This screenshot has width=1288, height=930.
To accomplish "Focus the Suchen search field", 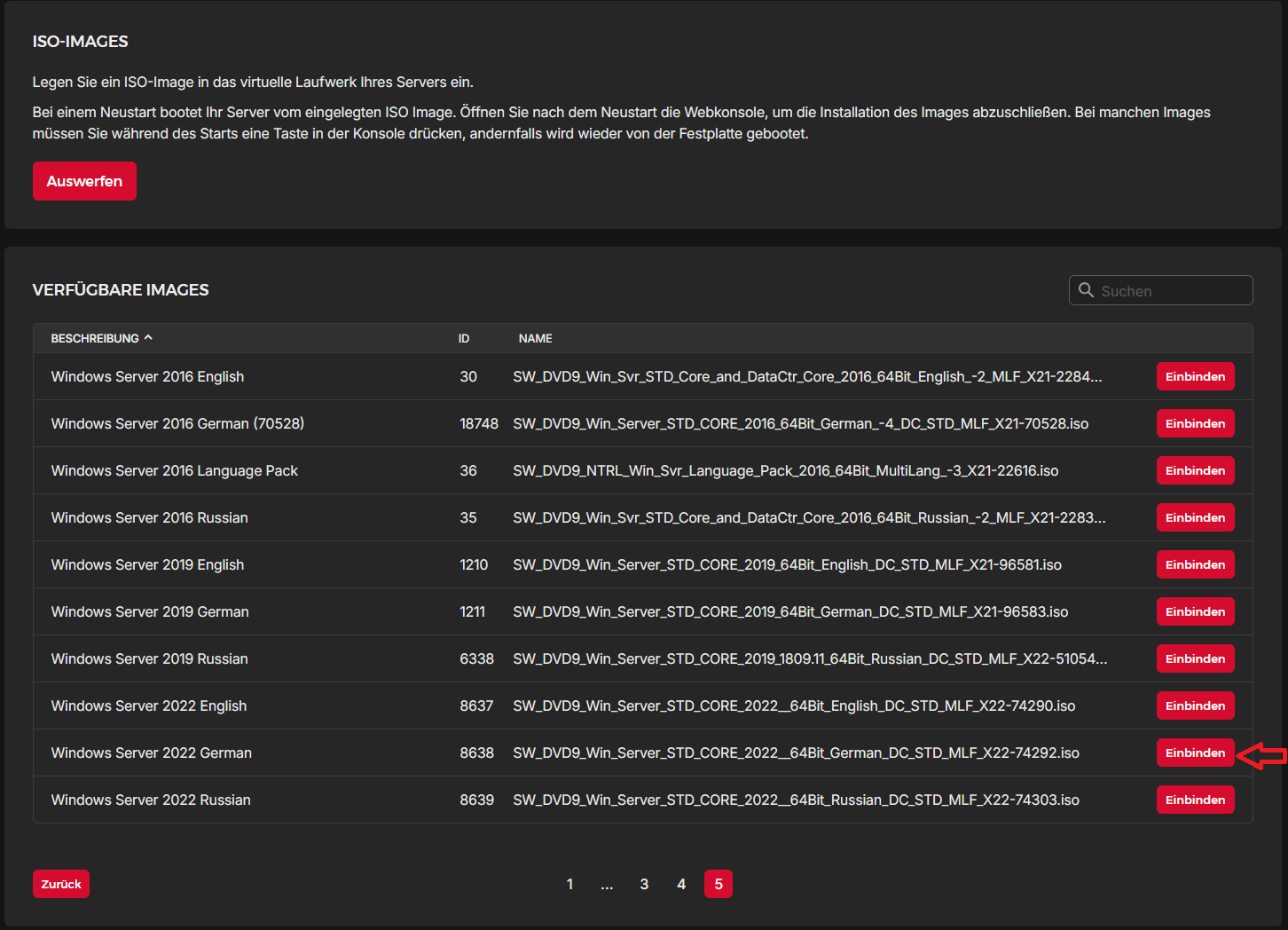I will [1160, 290].
